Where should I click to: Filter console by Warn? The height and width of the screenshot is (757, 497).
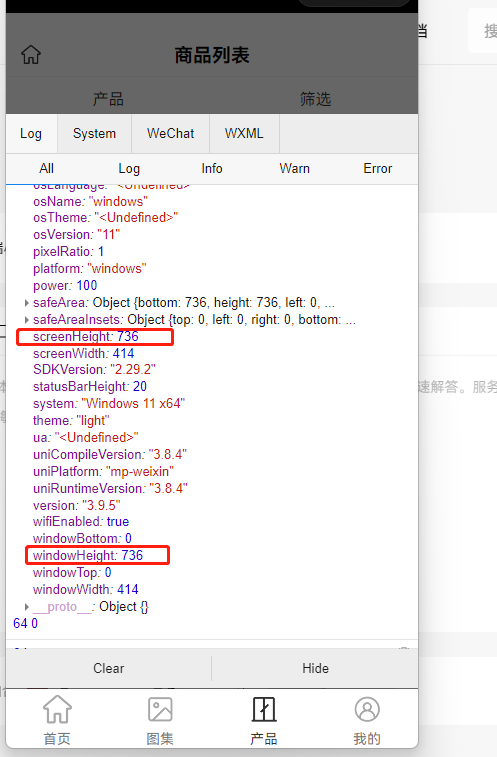[294, 168]
